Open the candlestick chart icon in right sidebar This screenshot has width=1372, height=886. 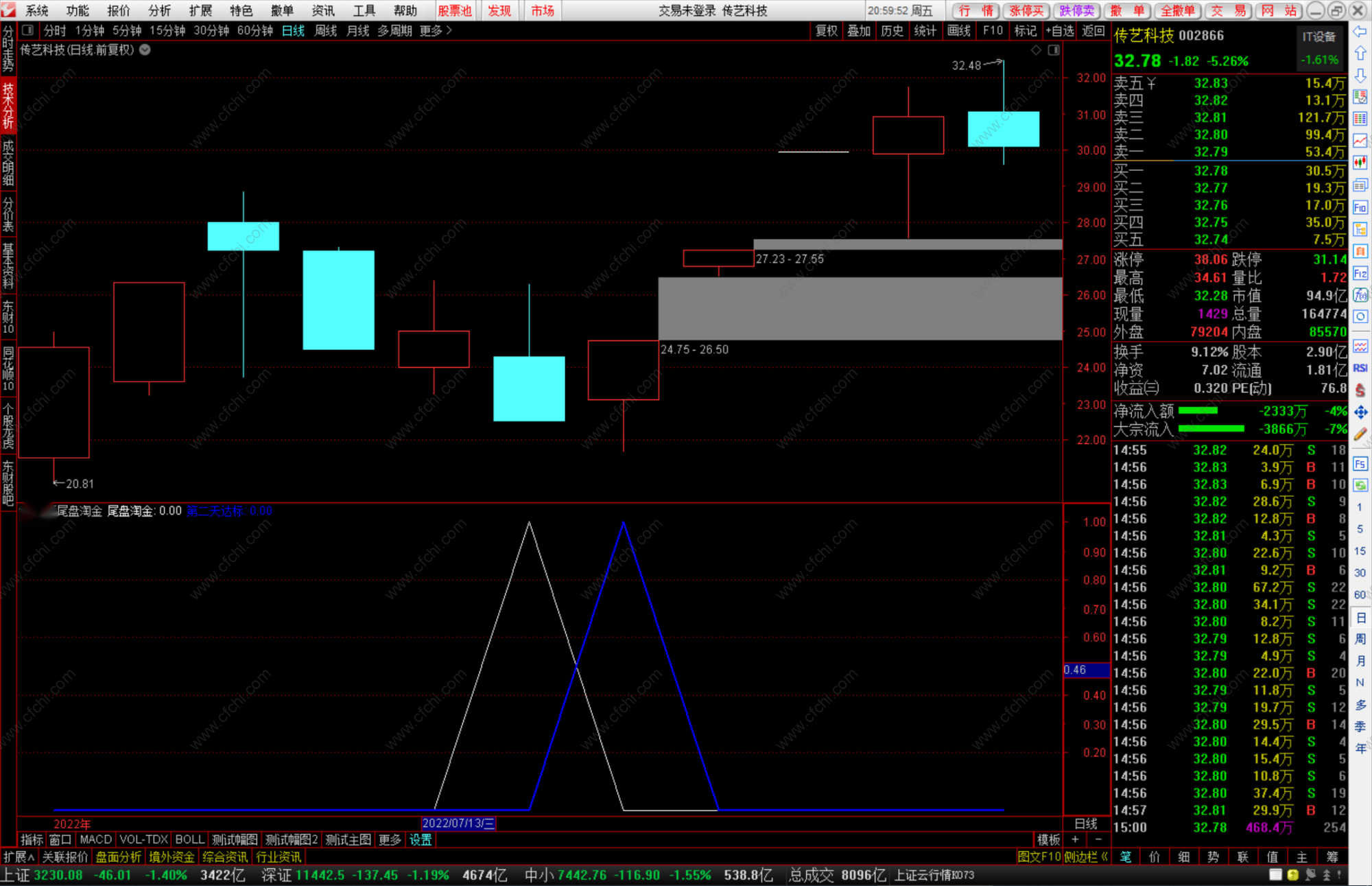(1360, 163)
